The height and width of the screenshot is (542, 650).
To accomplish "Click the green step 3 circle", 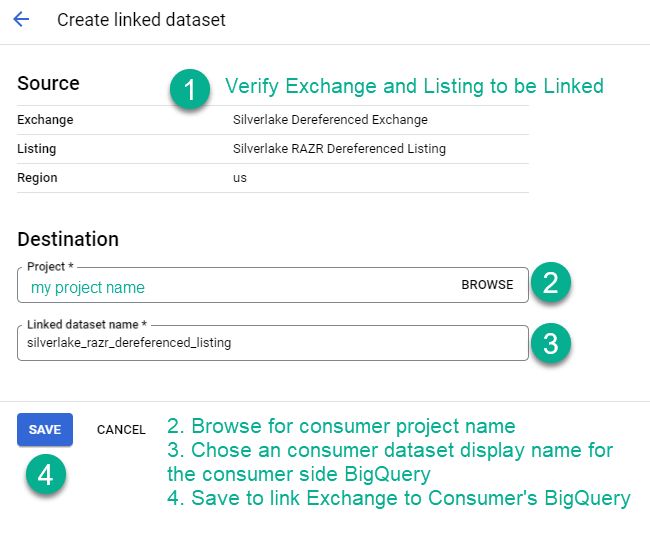I will tap(550, 344).
